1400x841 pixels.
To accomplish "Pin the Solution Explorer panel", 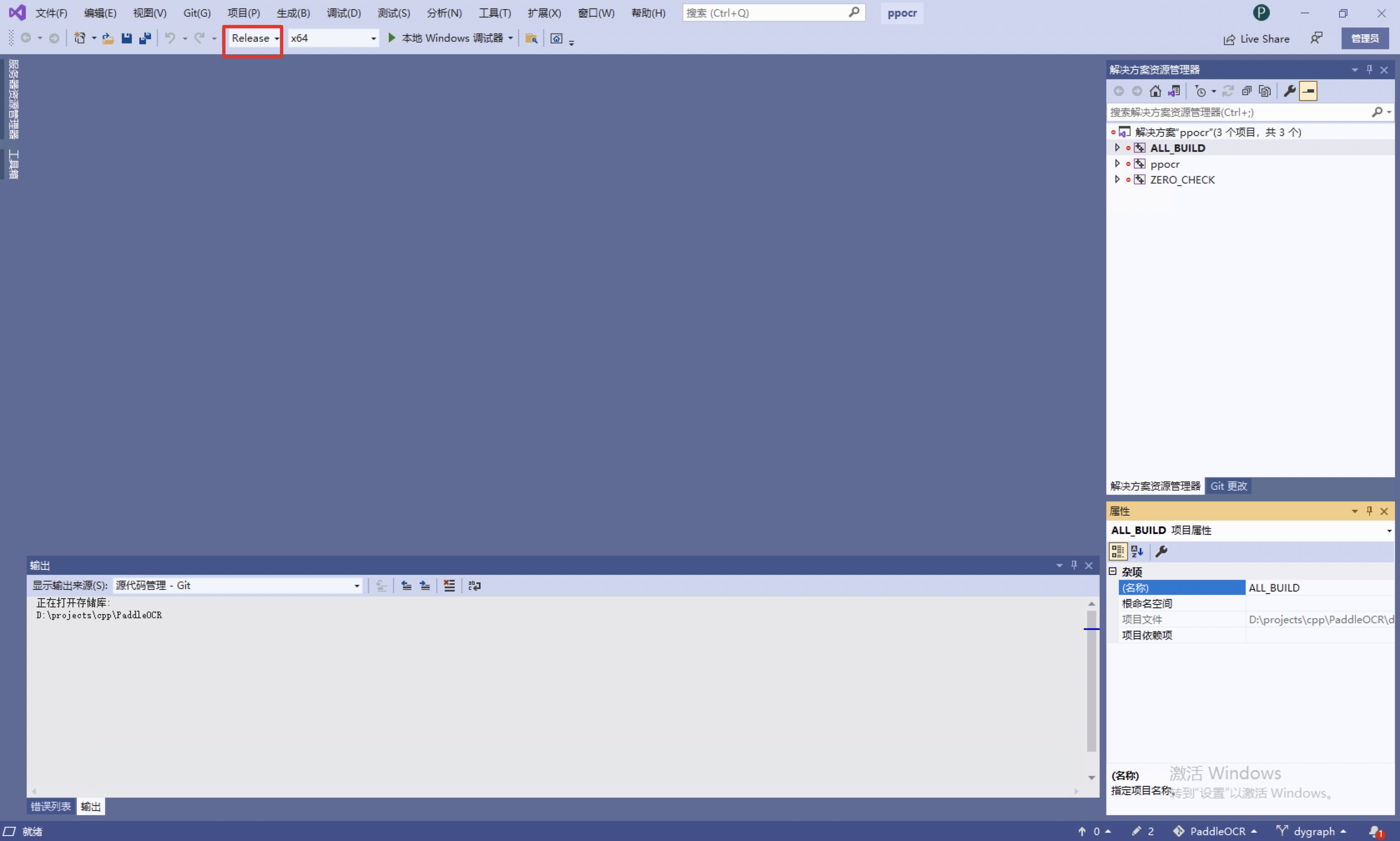I will [x=1370, y=69].
